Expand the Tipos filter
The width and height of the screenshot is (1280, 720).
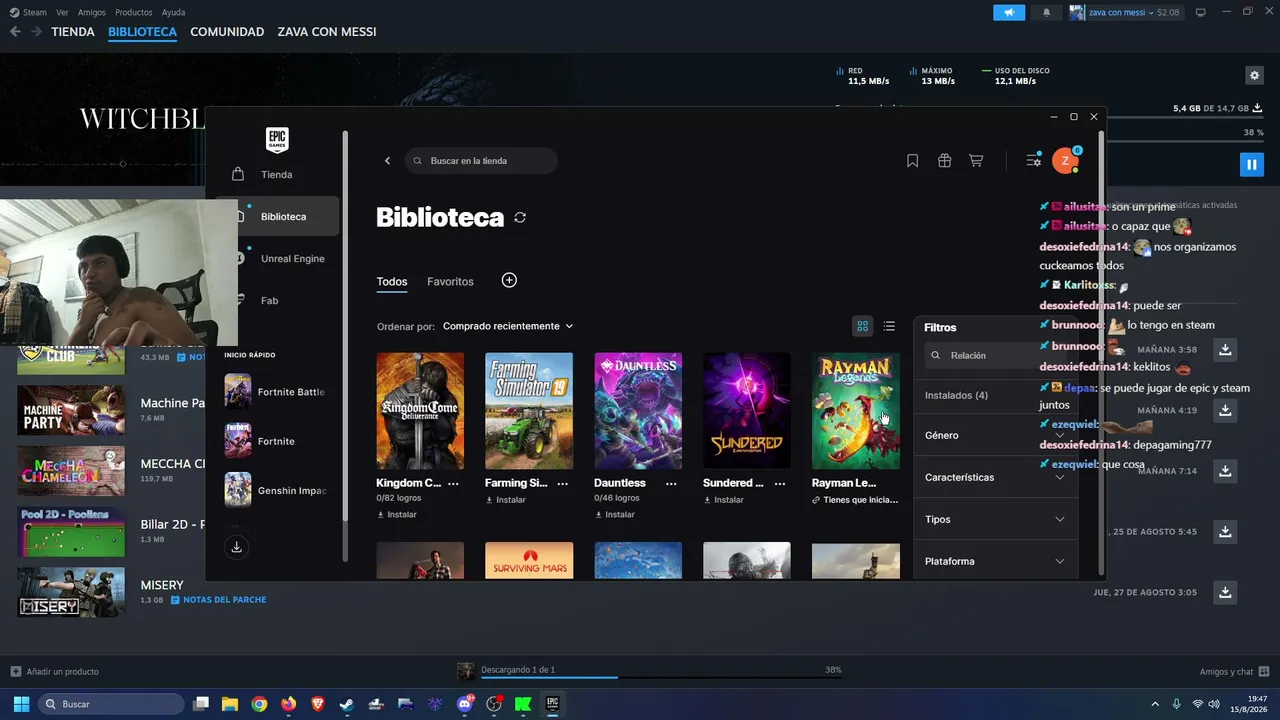point(995,520)
